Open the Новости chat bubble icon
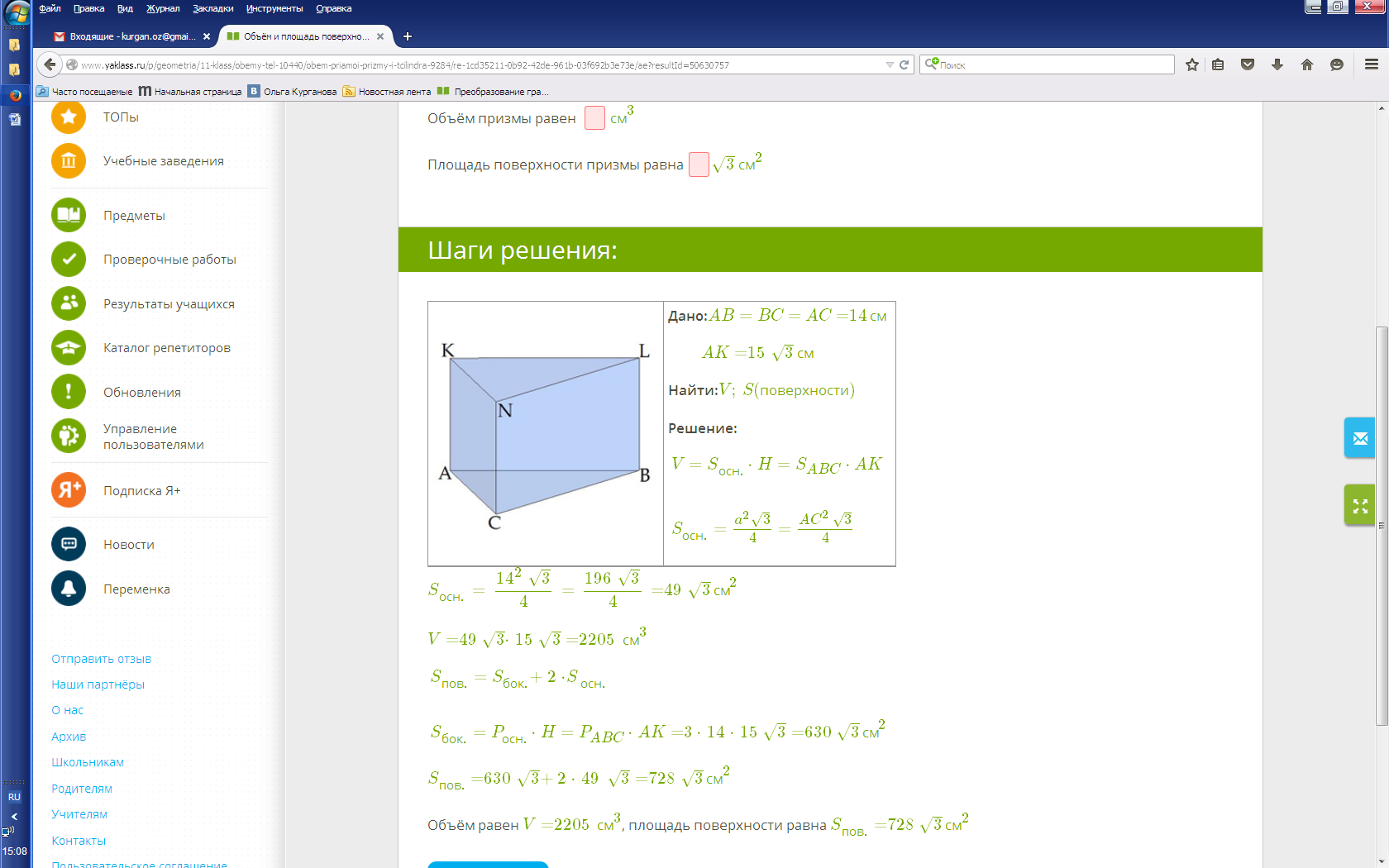This screenshot has width=1389, height=868. pyautogui.click(x=69, y=544)
